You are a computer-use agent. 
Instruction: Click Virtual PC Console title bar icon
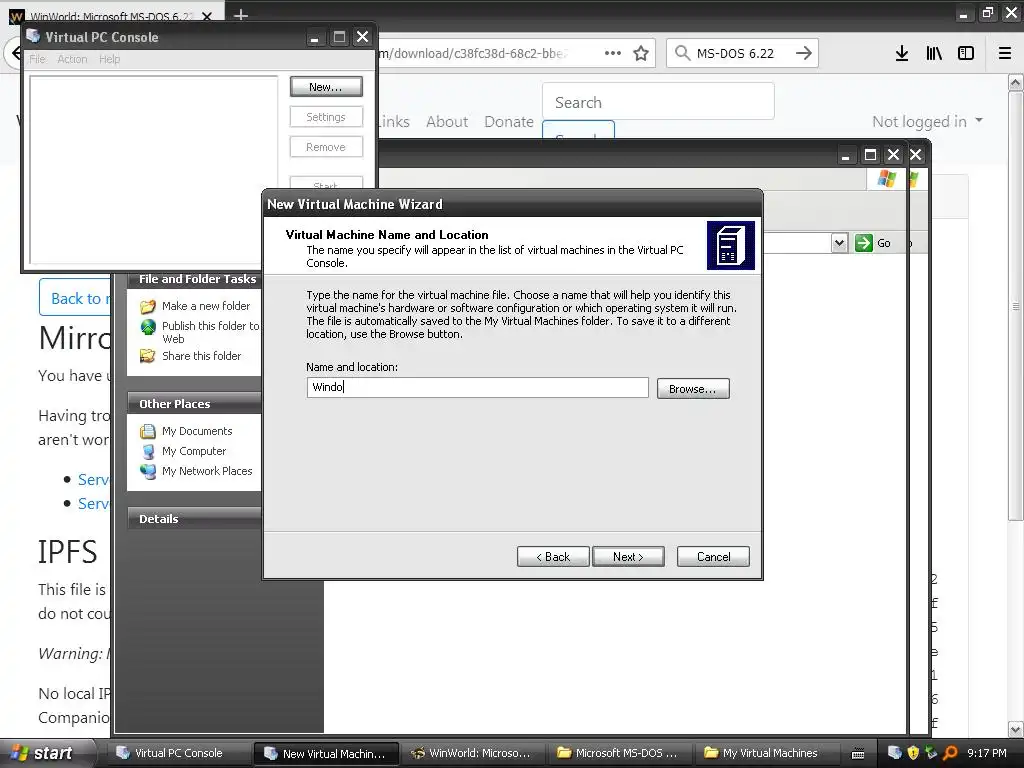[x=33, y=37]
